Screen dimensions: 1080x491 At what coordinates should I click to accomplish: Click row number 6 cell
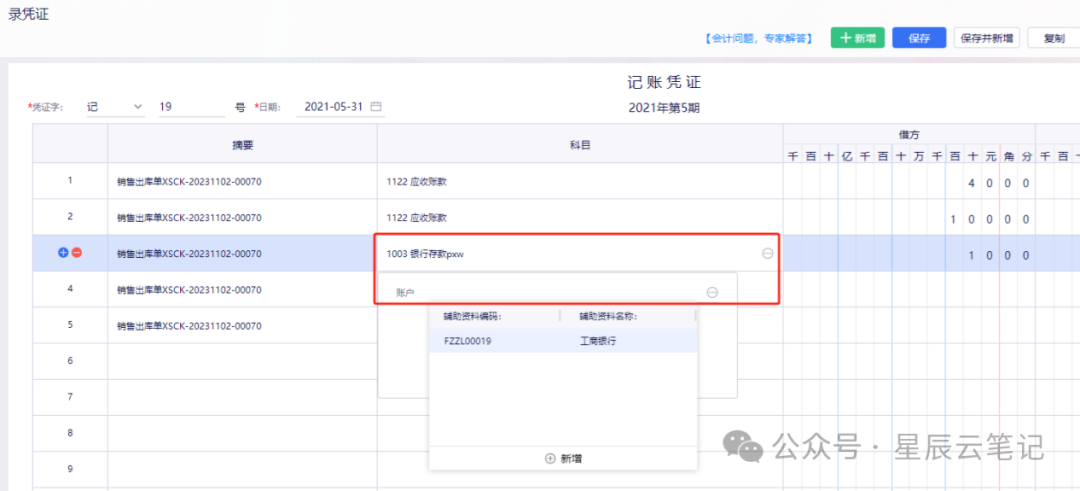[x=70, y=361]
